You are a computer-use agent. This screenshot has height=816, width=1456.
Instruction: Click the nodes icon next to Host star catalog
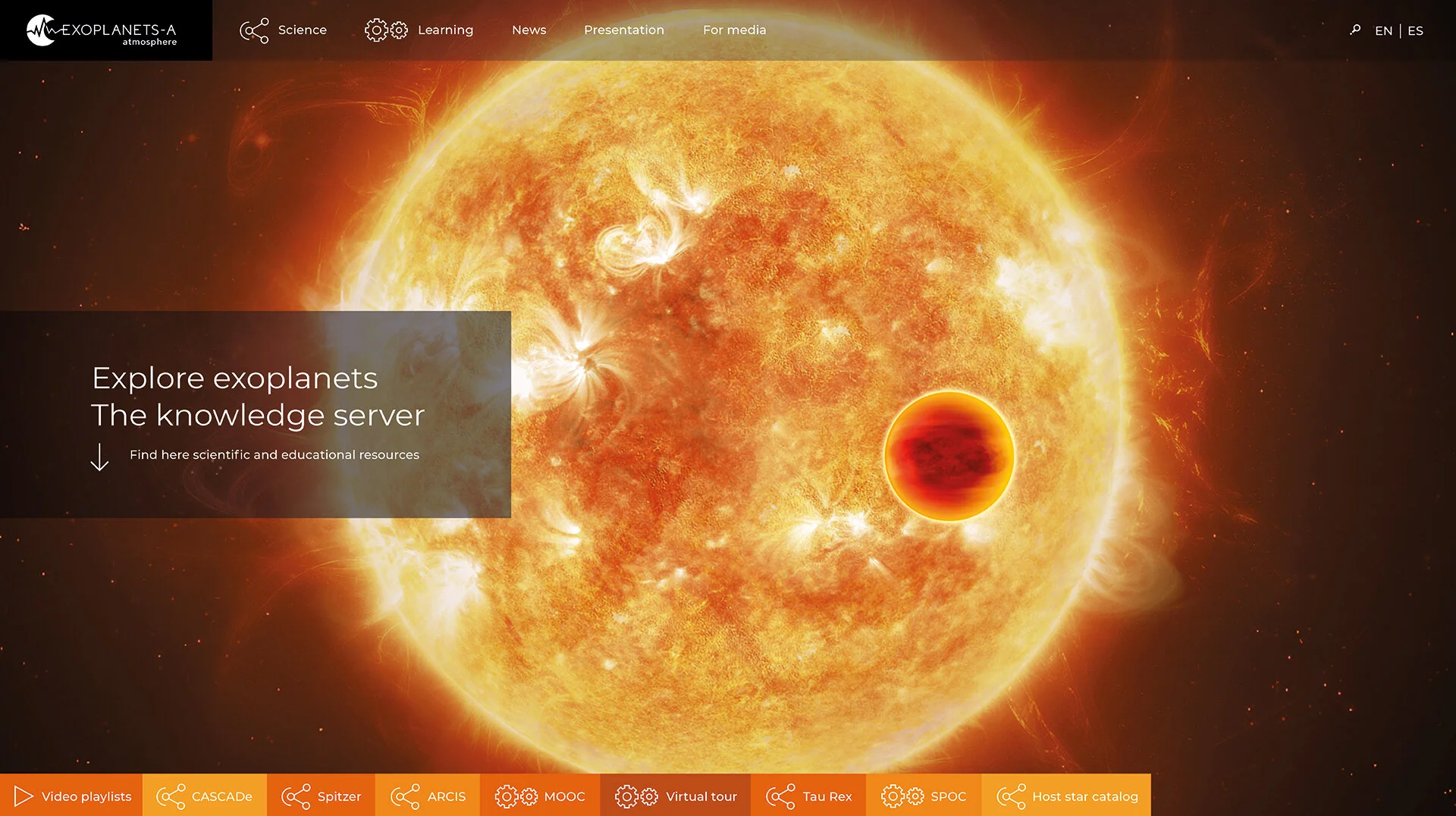point(1011,796)
